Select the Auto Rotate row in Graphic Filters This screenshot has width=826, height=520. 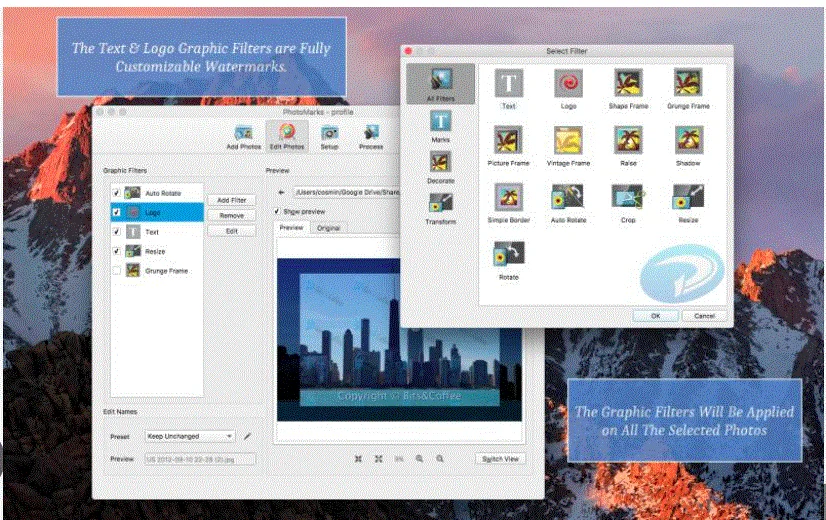point(157,193)
